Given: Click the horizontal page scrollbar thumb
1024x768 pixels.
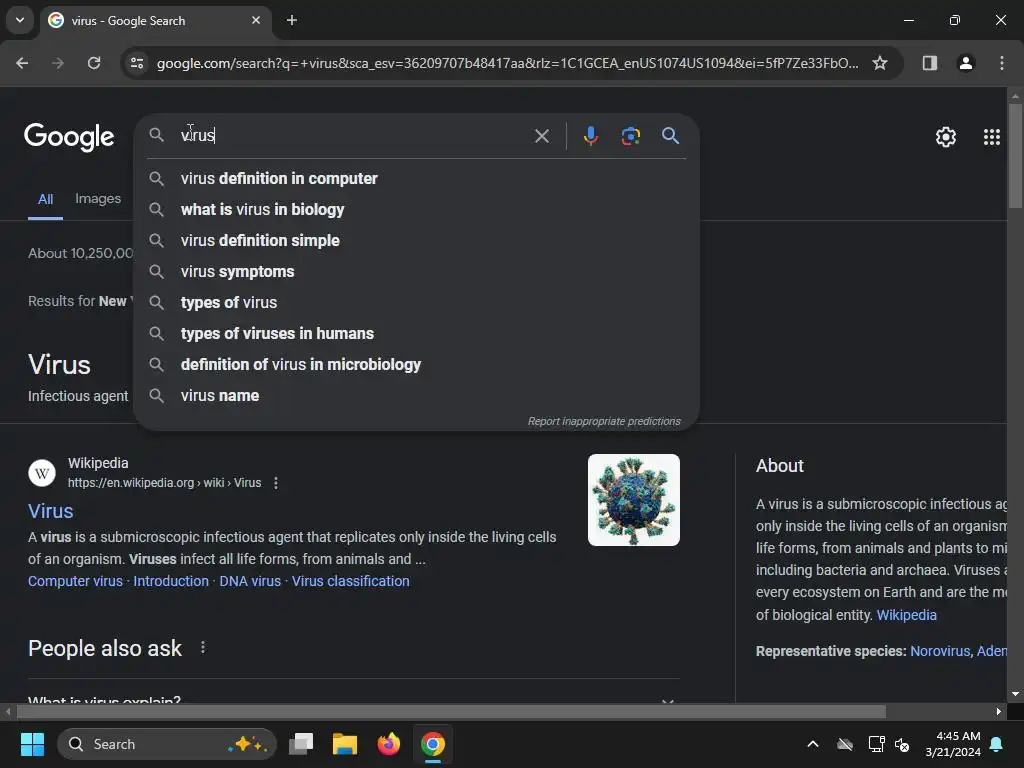Looking at the screenshot, I should coord(451,711).
